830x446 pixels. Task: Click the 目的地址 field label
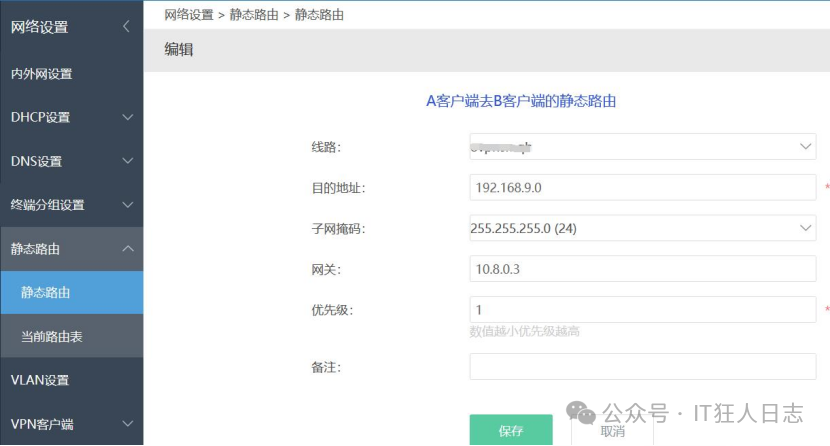(338, 188)
